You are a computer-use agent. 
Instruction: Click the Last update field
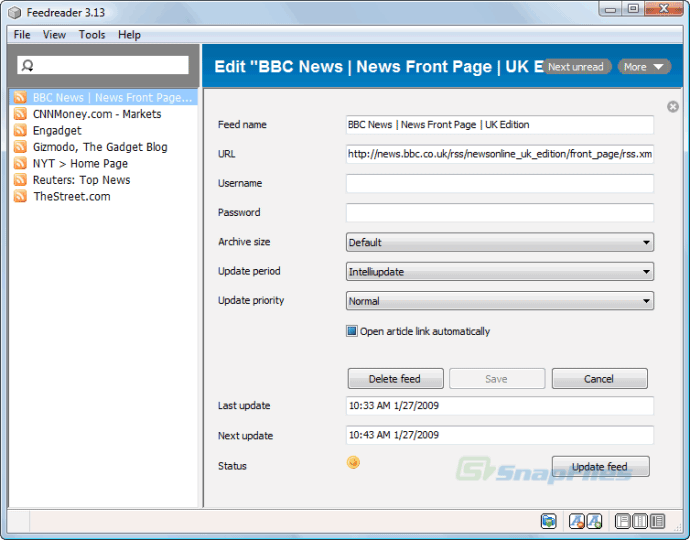(500, 406)
